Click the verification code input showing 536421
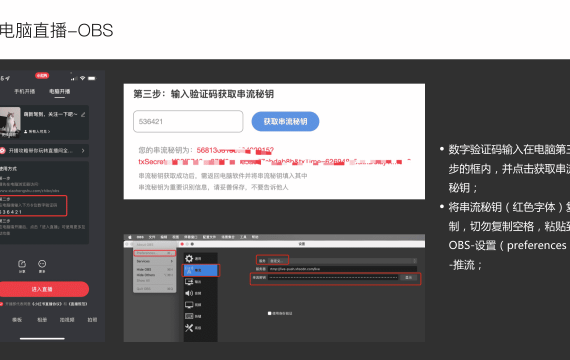Screen dimensions: 570x360 tap(188, 121)
